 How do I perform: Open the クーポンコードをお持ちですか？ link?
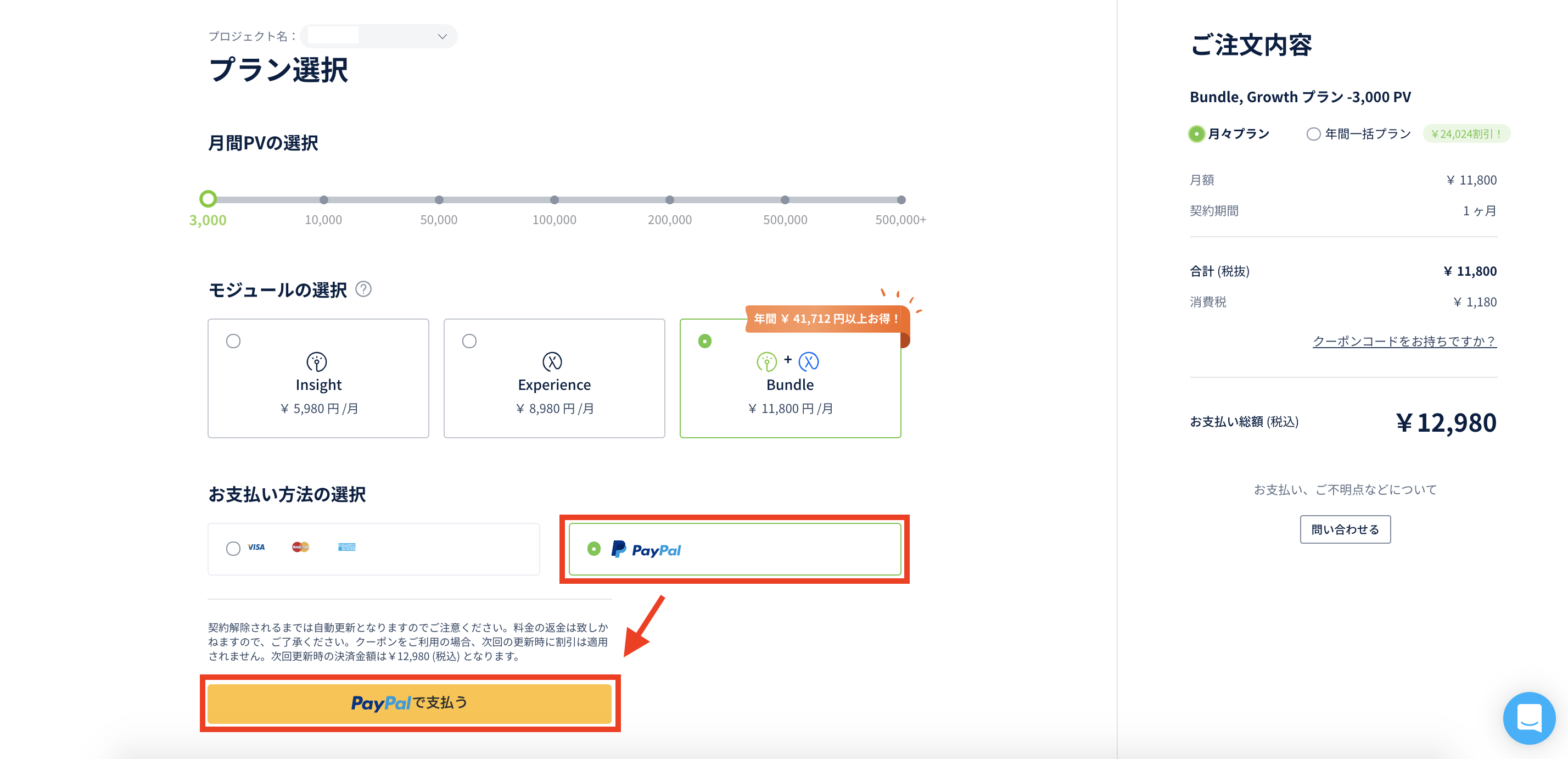[x=1404, y=342]
